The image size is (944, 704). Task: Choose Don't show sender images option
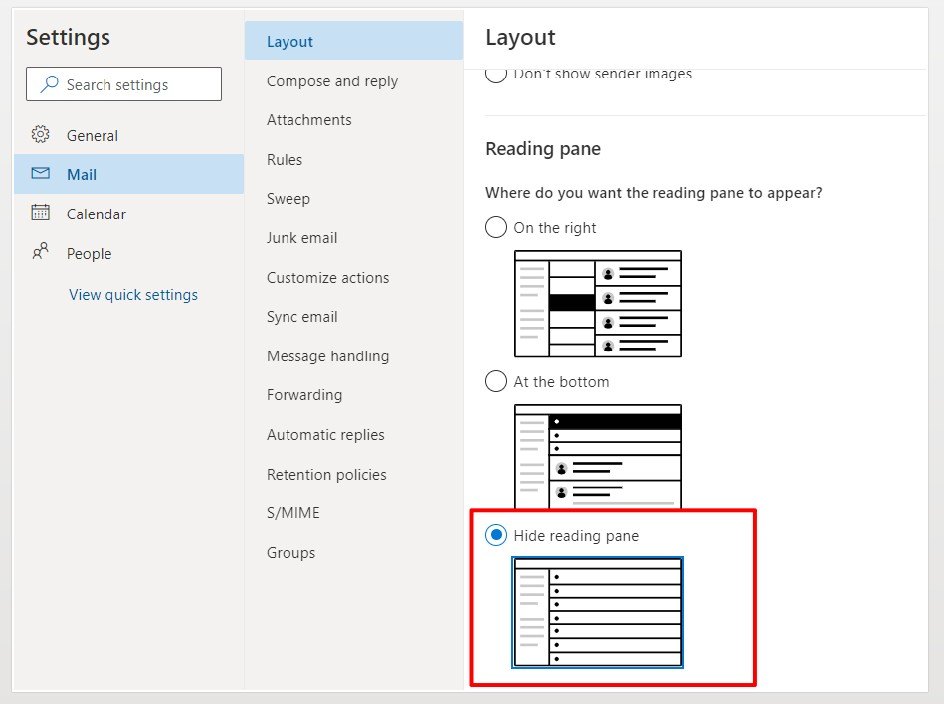coord(495,75)
